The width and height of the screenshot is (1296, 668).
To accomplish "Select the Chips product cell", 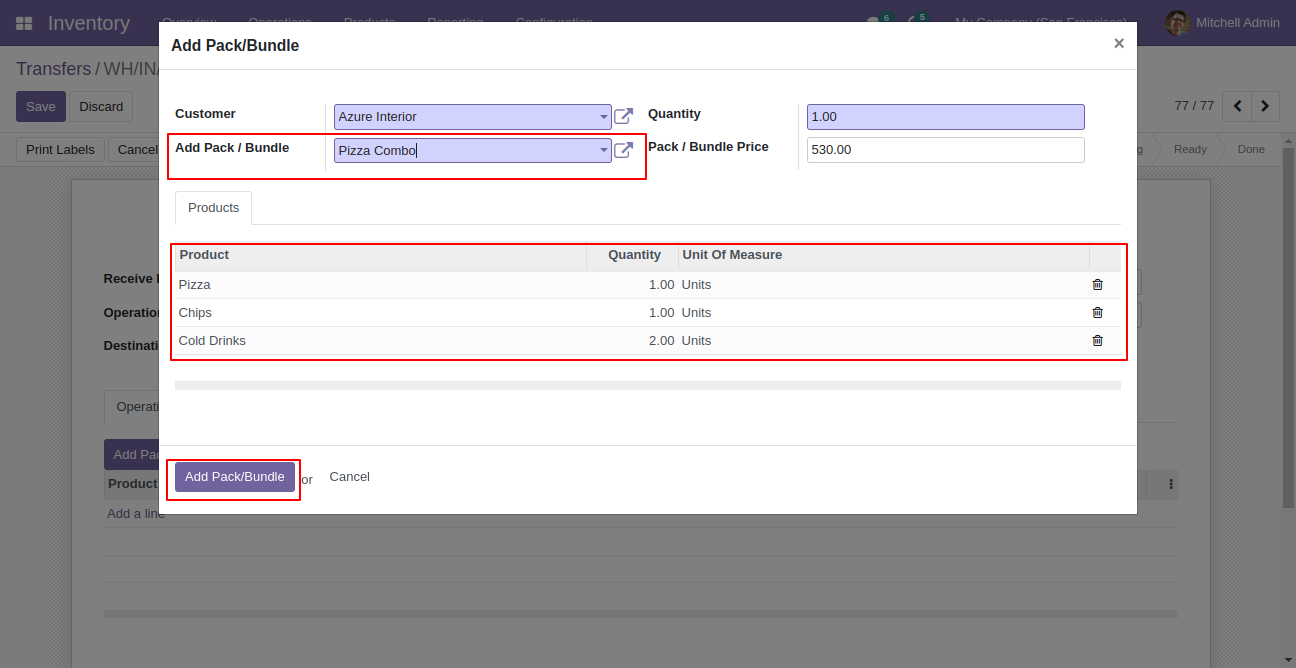I will [x=380, y=313].
